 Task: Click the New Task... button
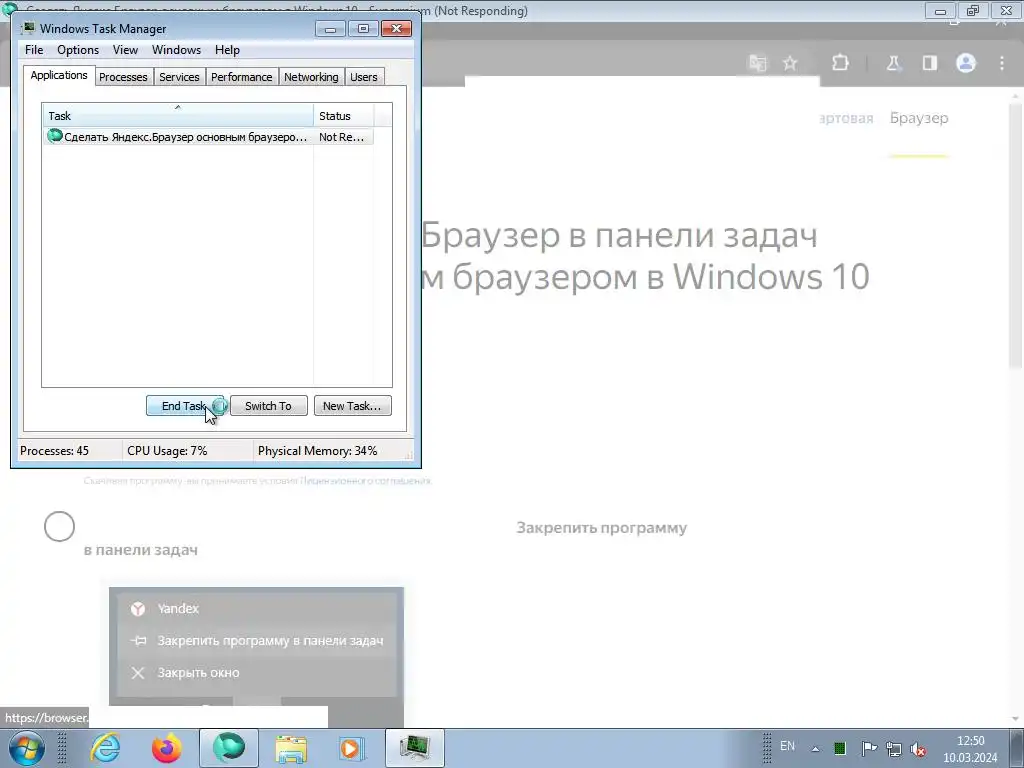point(353,406)
